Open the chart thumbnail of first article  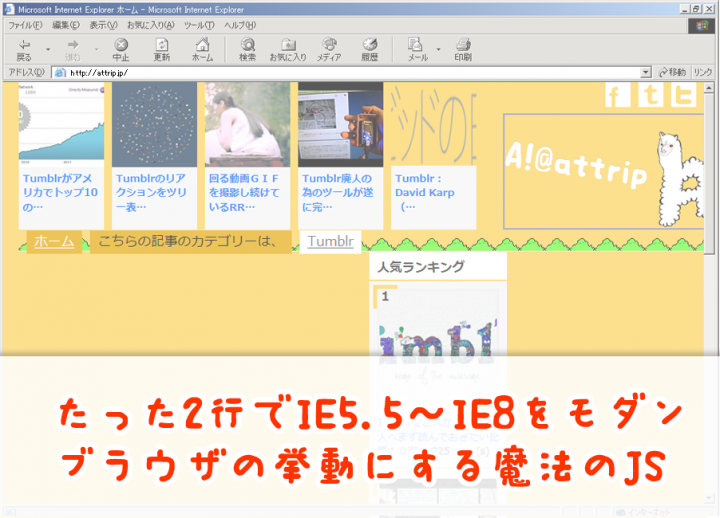click(x=61, y=124)
